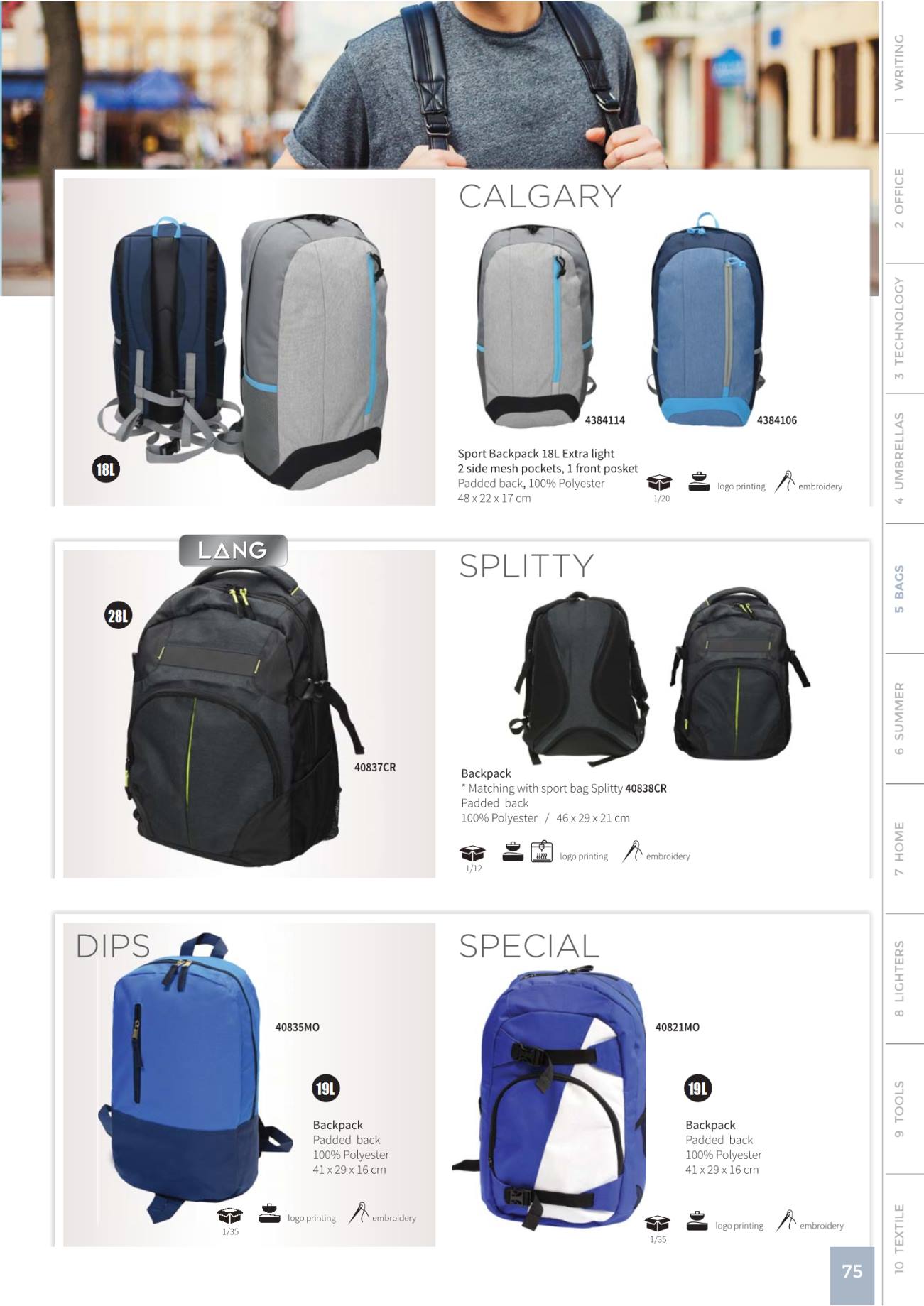Click the Calgary embroidery needle icon

[785, 482]
